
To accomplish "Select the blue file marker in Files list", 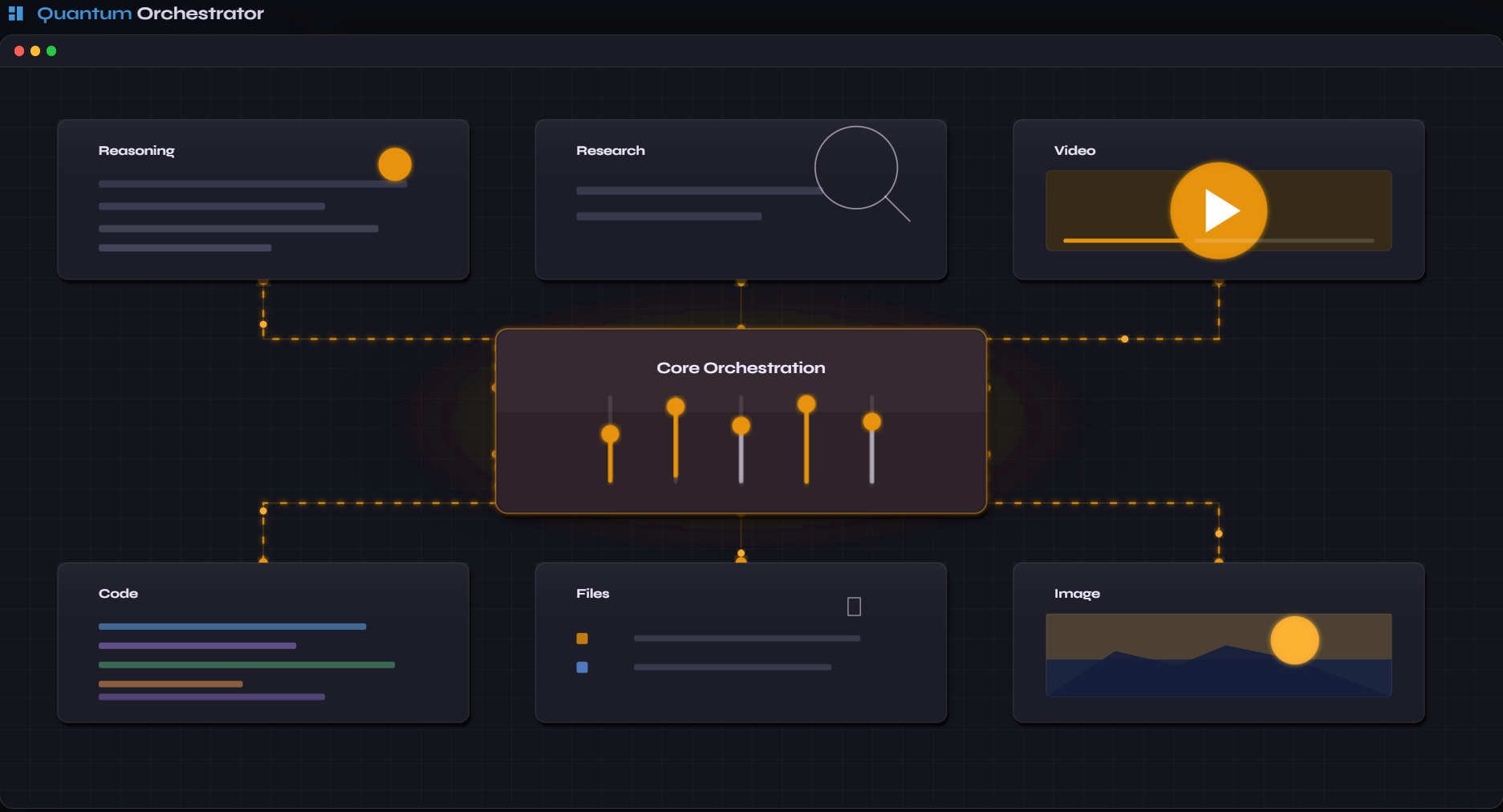I will tap(582, 667).
